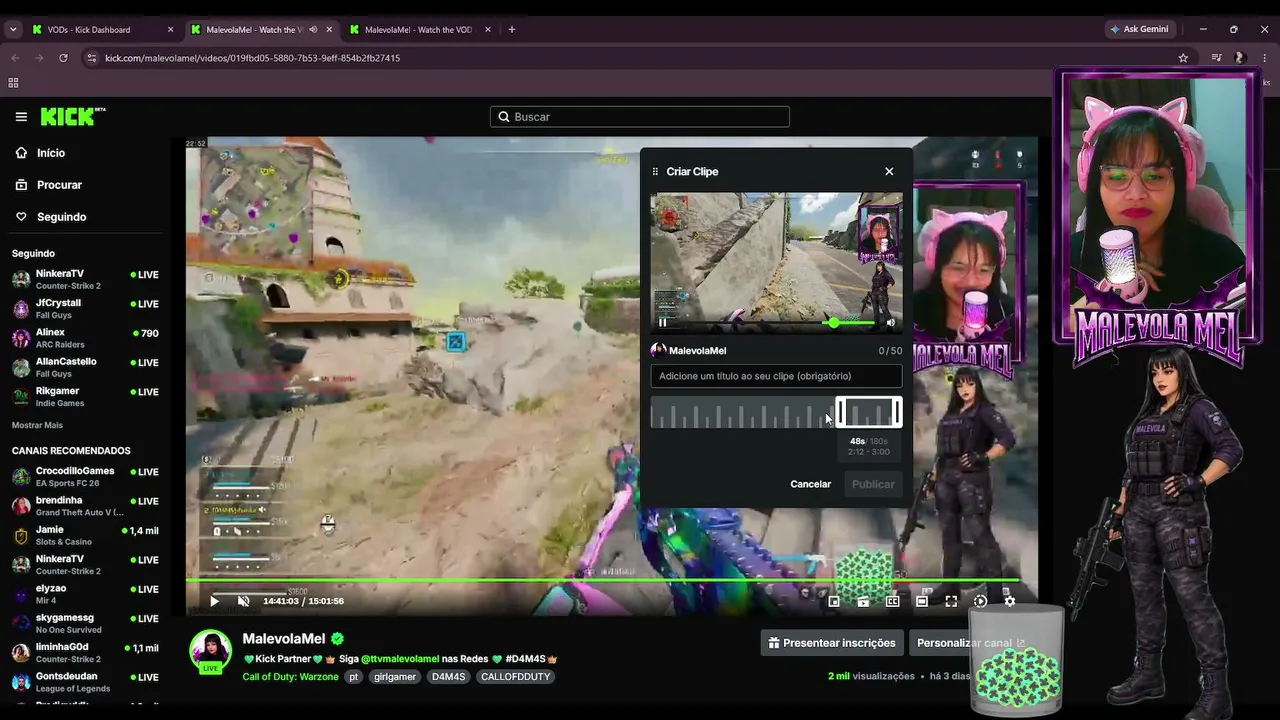Open skygamessg recommended channel

click(x=85, y=623)
